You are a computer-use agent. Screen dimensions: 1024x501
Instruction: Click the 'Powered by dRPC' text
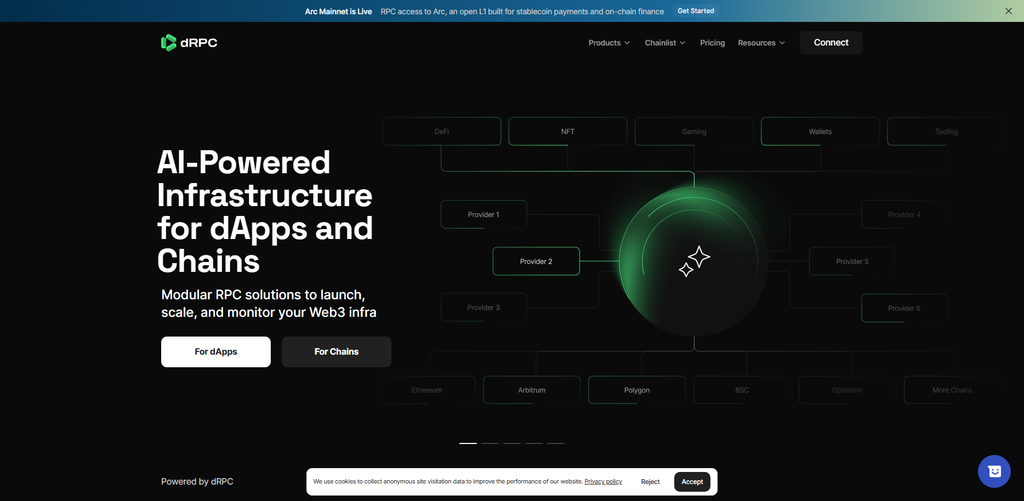click(197, 481)
